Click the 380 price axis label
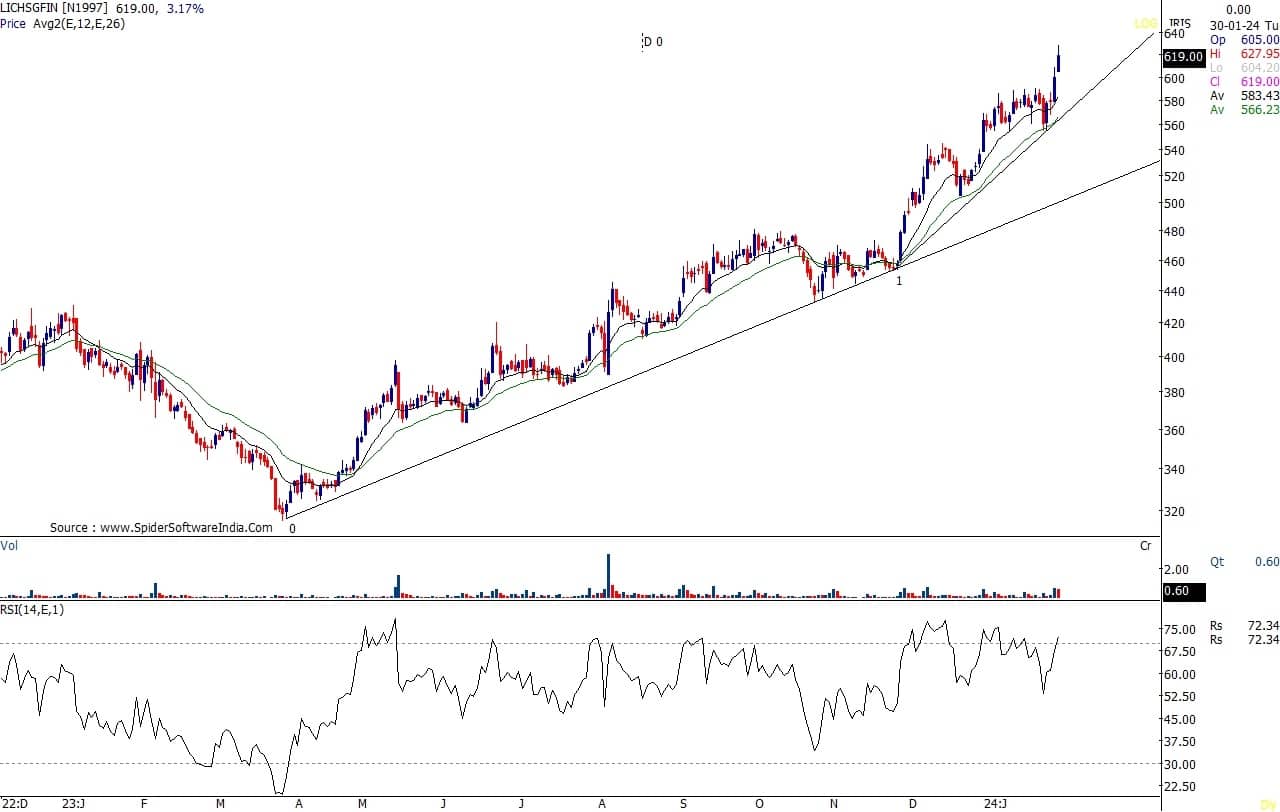The image size is (1280, 812). [1174, 393]
